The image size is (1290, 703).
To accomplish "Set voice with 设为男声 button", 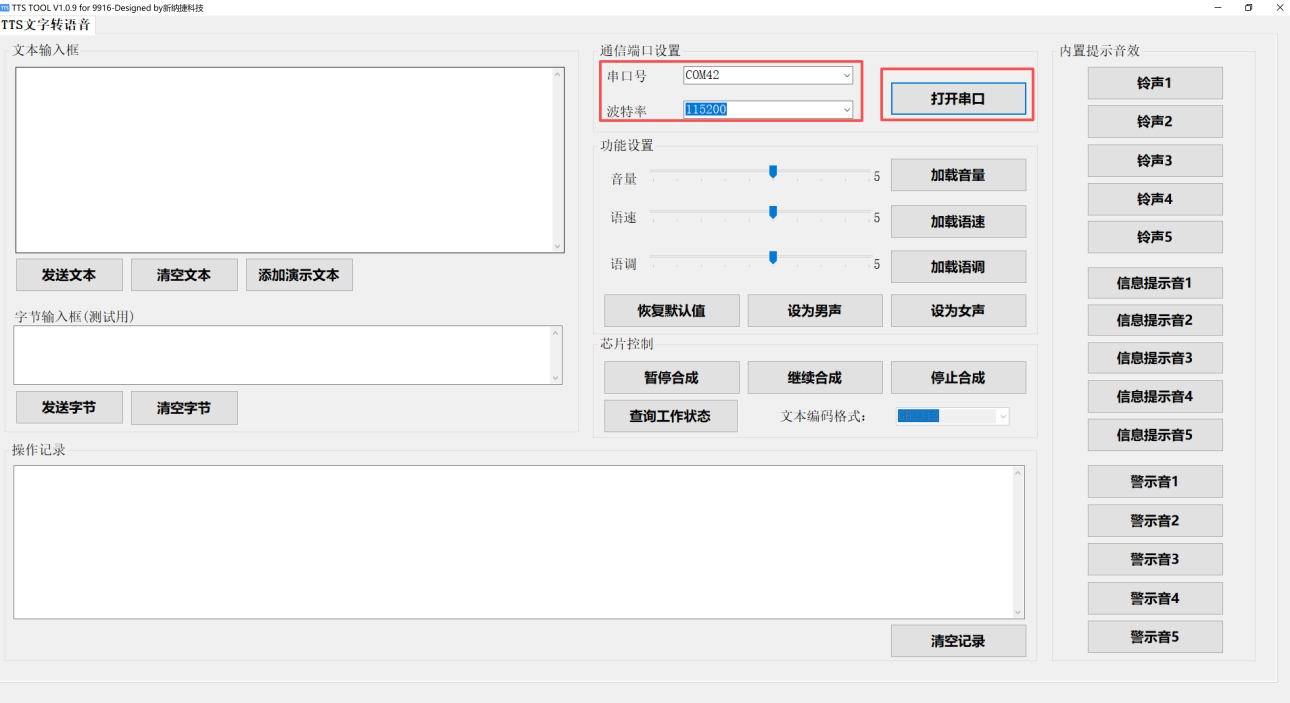I will tap(814, 311).
